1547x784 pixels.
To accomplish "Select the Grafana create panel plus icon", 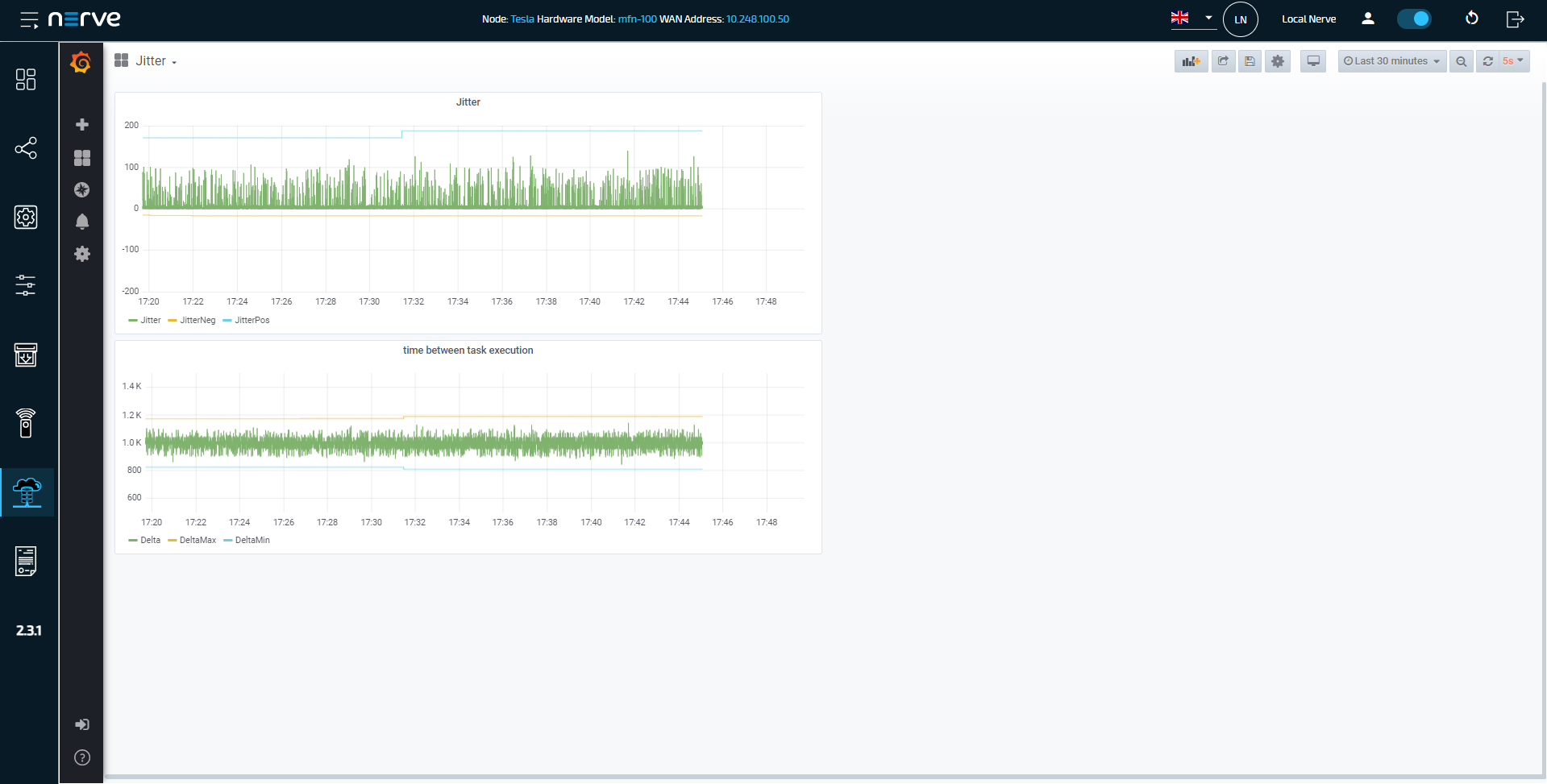I will [x=81, y=125].
